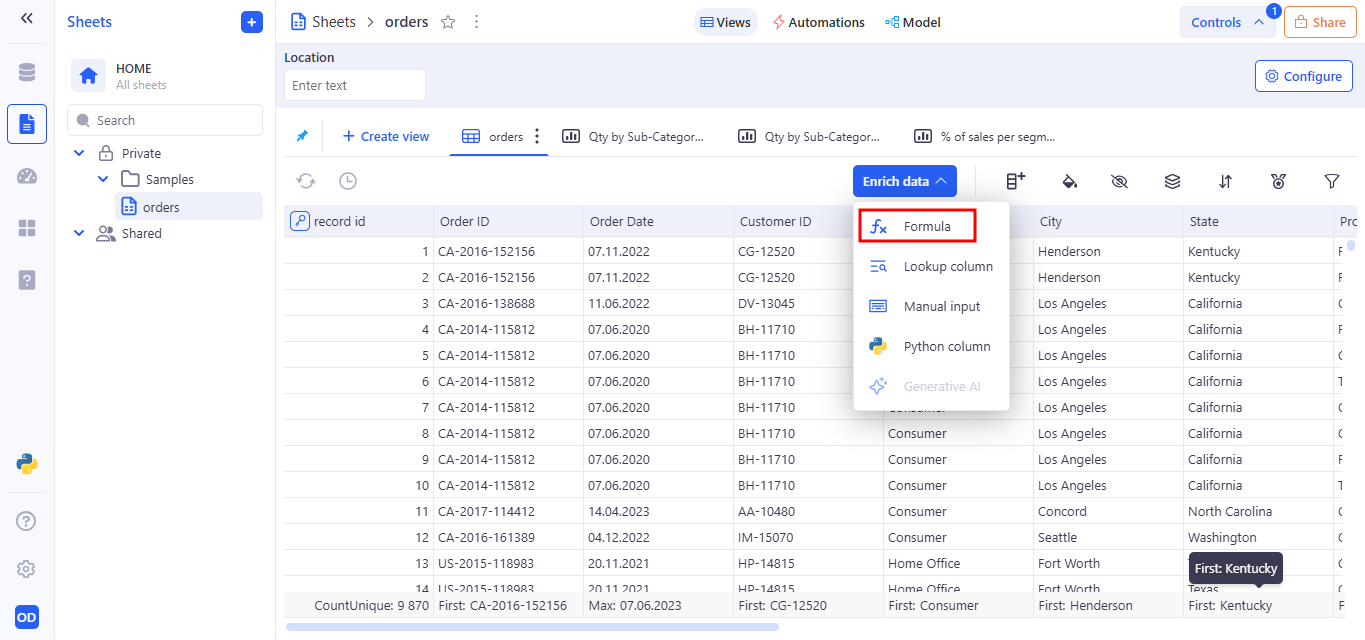Screen dimensions: 1365x640
Task: Click the Location text input field
Action: 355,85
